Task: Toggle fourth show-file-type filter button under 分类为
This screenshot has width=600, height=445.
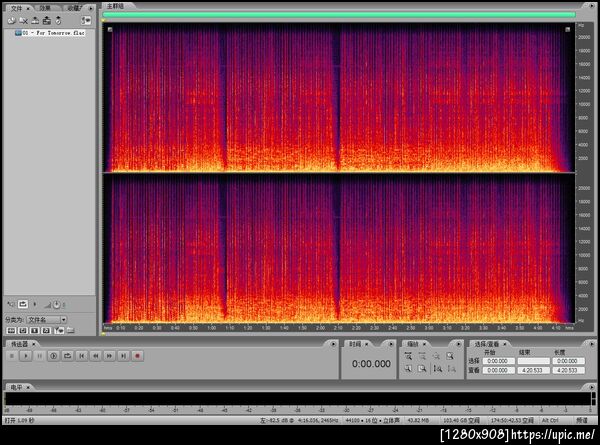Action: (x=46, y=330)
